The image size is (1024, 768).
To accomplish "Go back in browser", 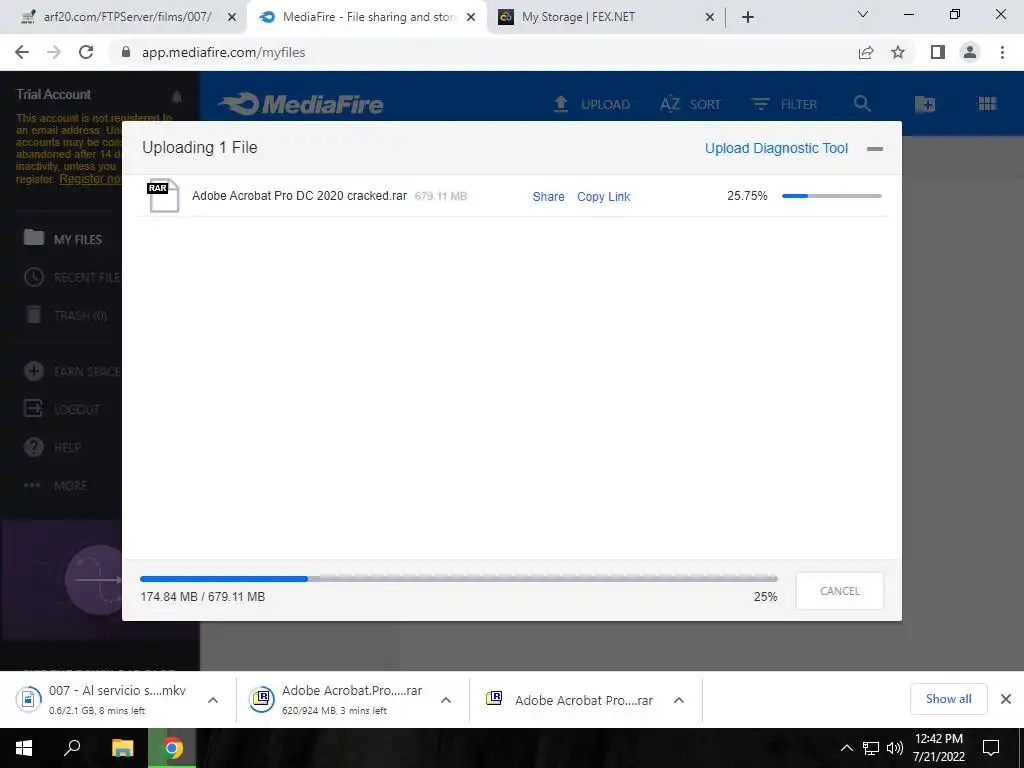I will click(x=22, y=52).
